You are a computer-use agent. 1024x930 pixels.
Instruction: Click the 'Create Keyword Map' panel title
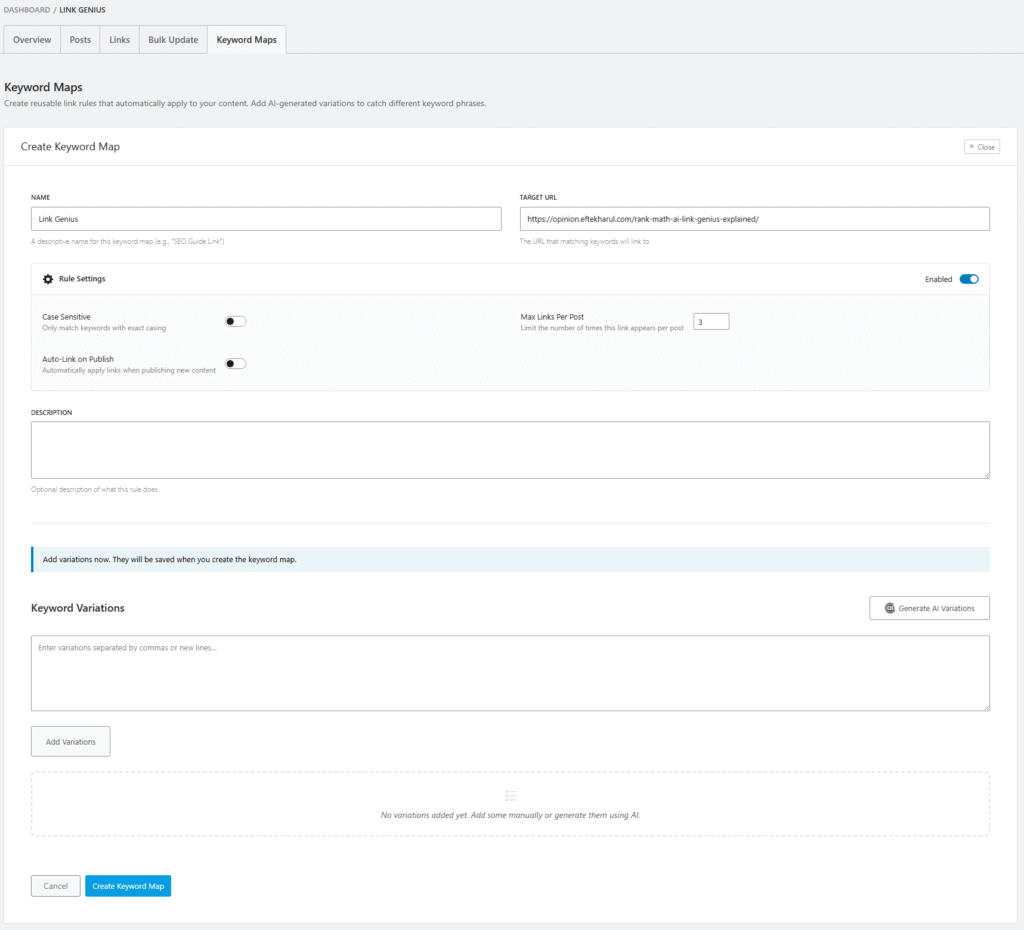pos(70,147)
